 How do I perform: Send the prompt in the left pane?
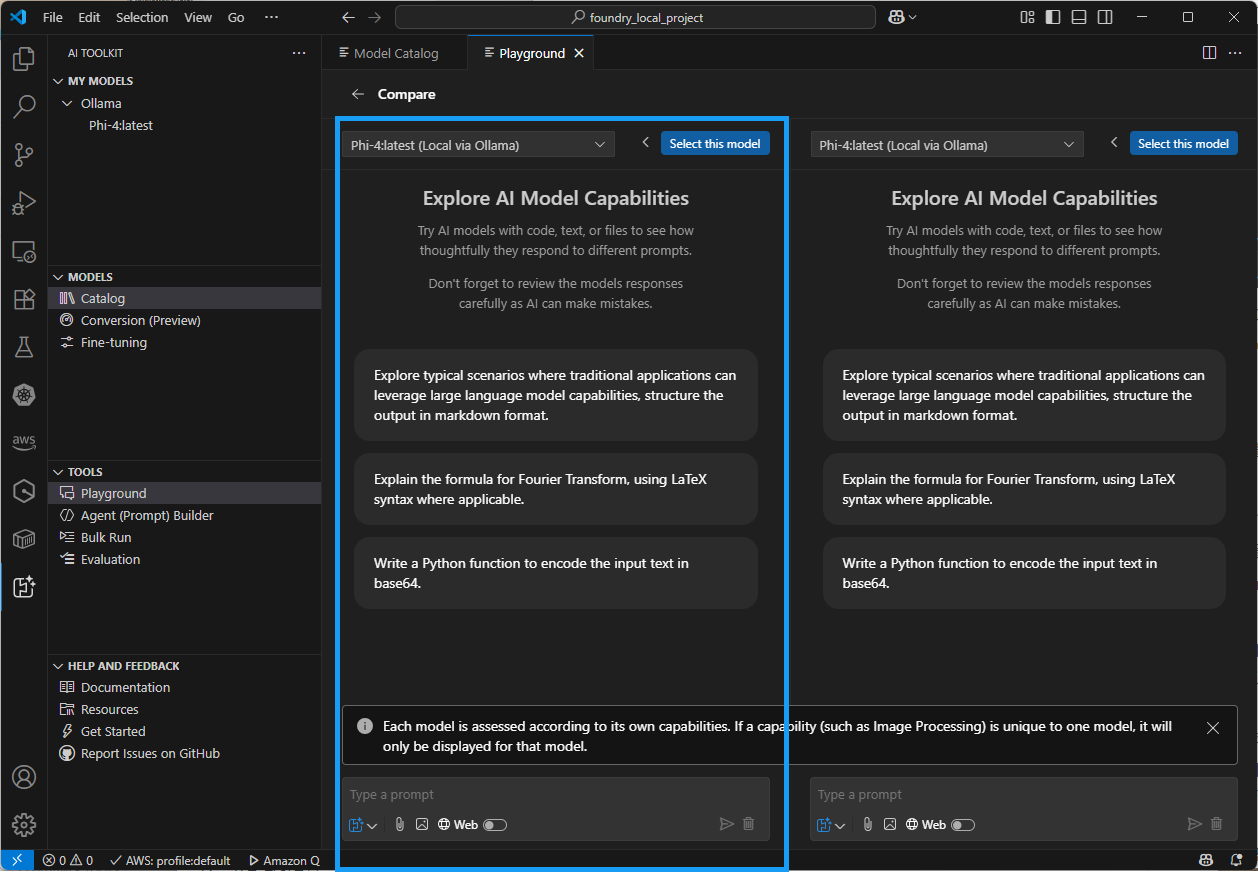click(727, 824)
